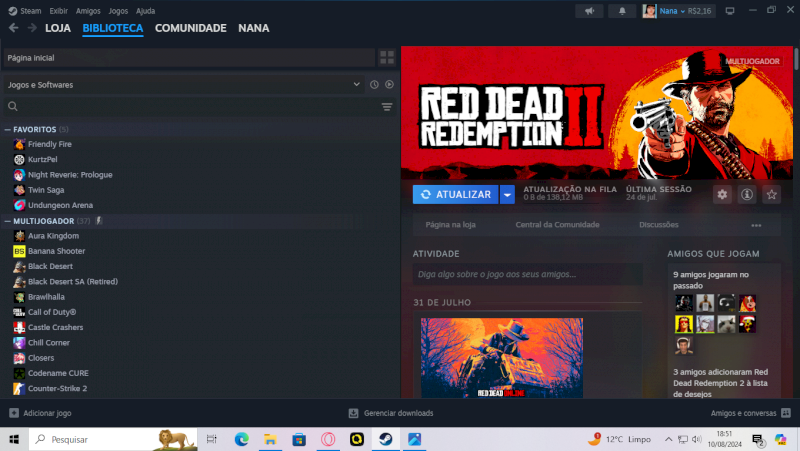The height and width of the screenshot is (451, 800).
Task: Open advanced filters icon in search bar
Action: (x=387, y=107)
